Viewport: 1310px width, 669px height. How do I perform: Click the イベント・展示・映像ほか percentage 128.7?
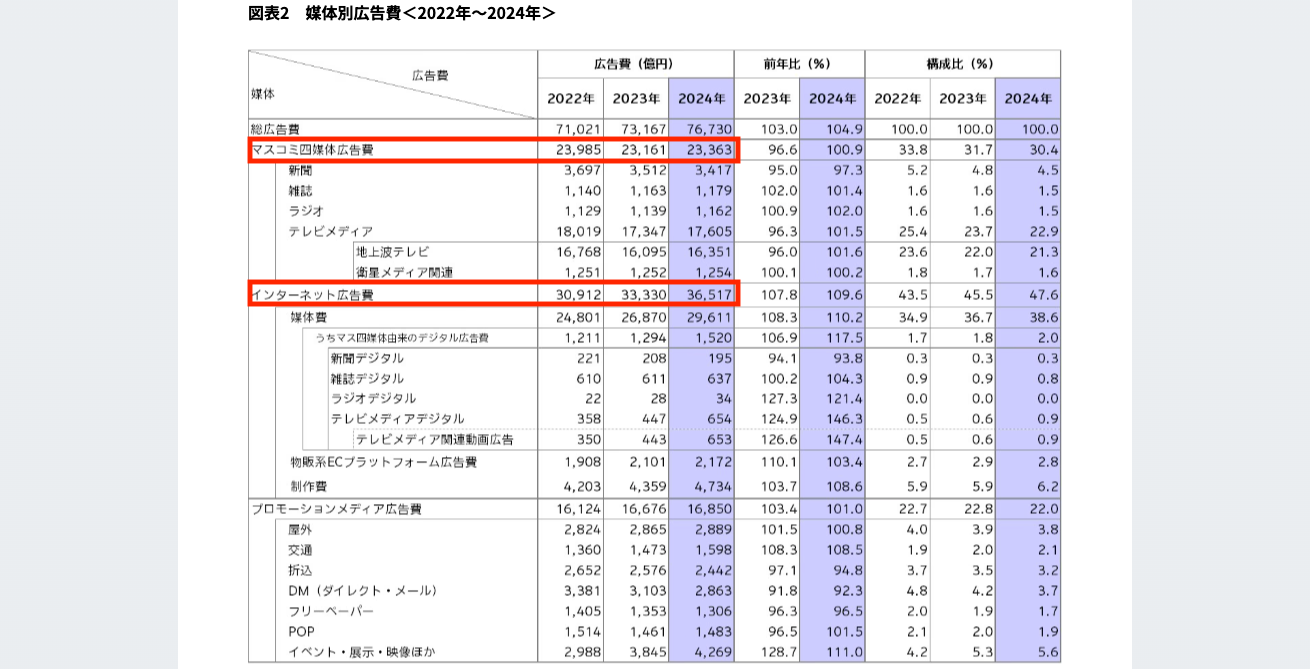(777, 653)
